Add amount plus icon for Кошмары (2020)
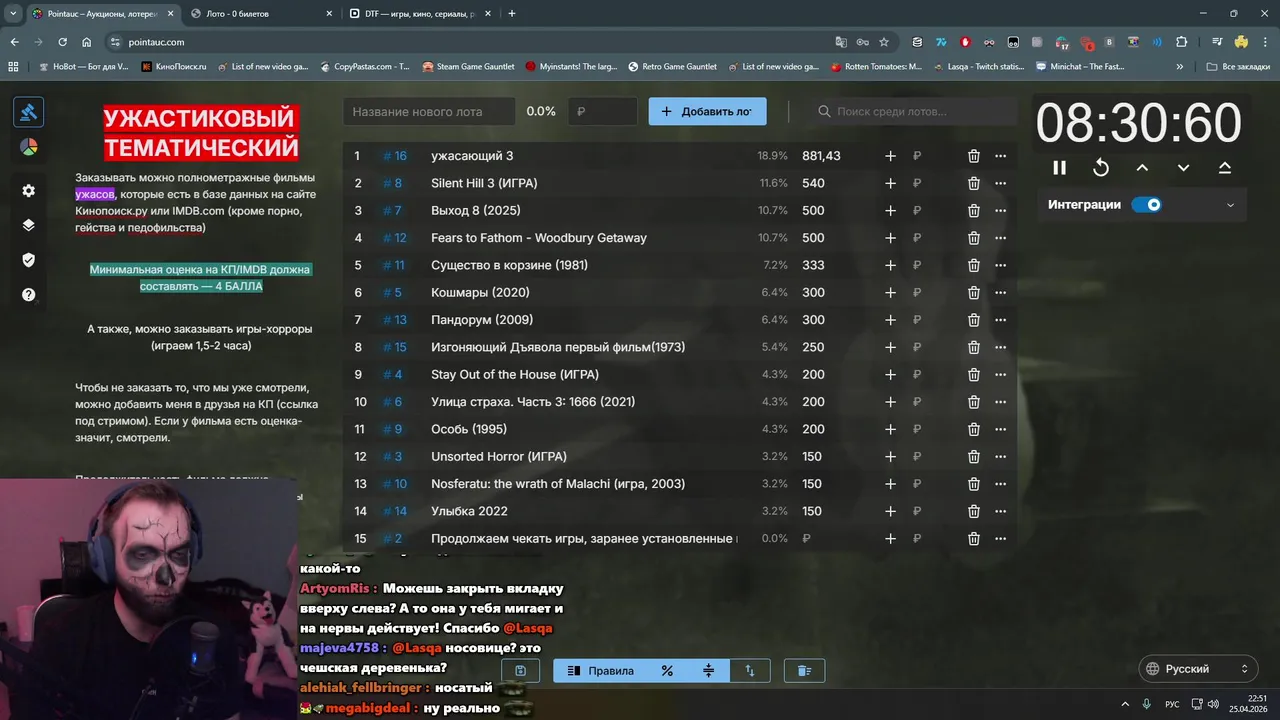This screenshot has width=1280, height=720. [890, 293]
